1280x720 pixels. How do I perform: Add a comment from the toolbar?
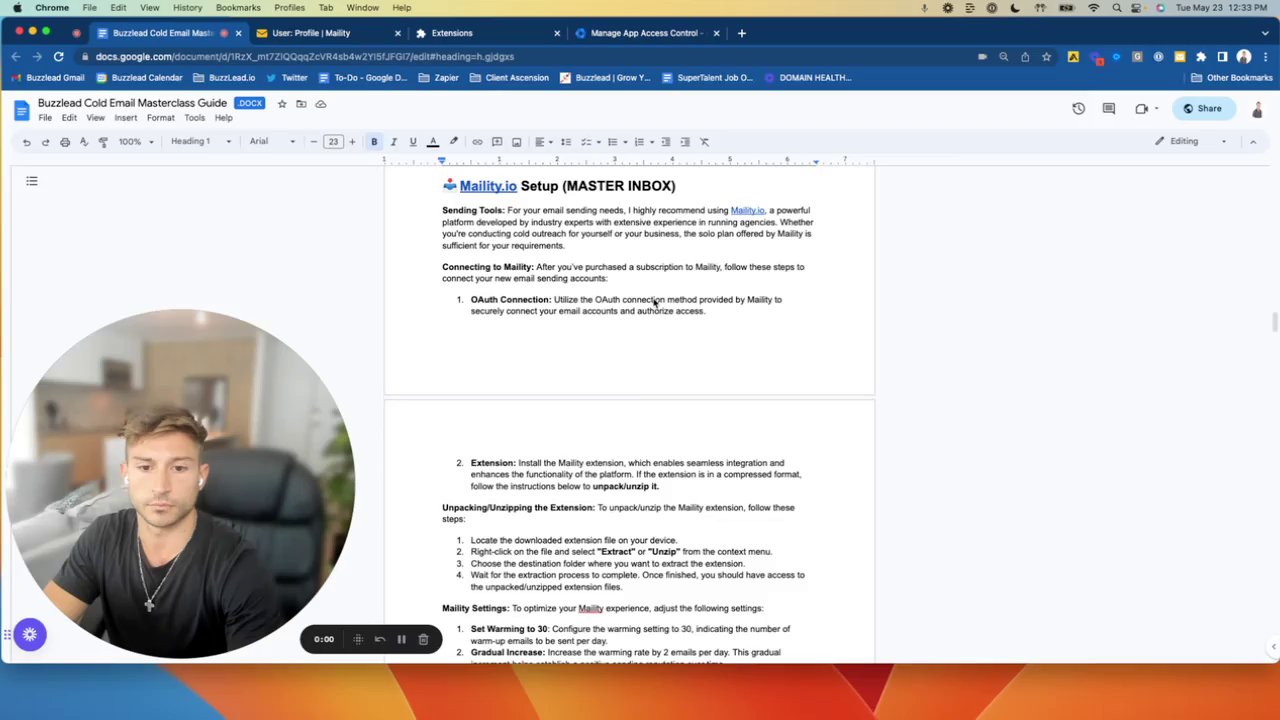click(x=497, y=142)
